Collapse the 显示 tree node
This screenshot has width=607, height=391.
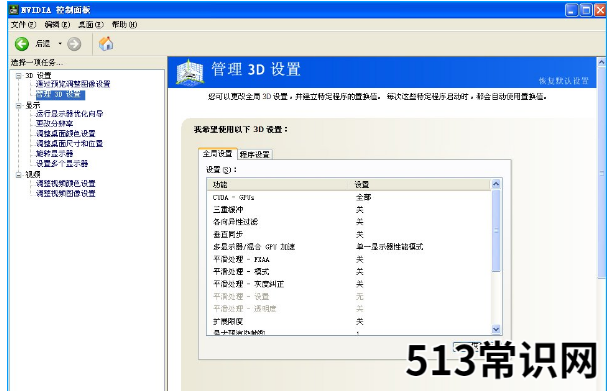pyautogui.click(x=18, y=105)
